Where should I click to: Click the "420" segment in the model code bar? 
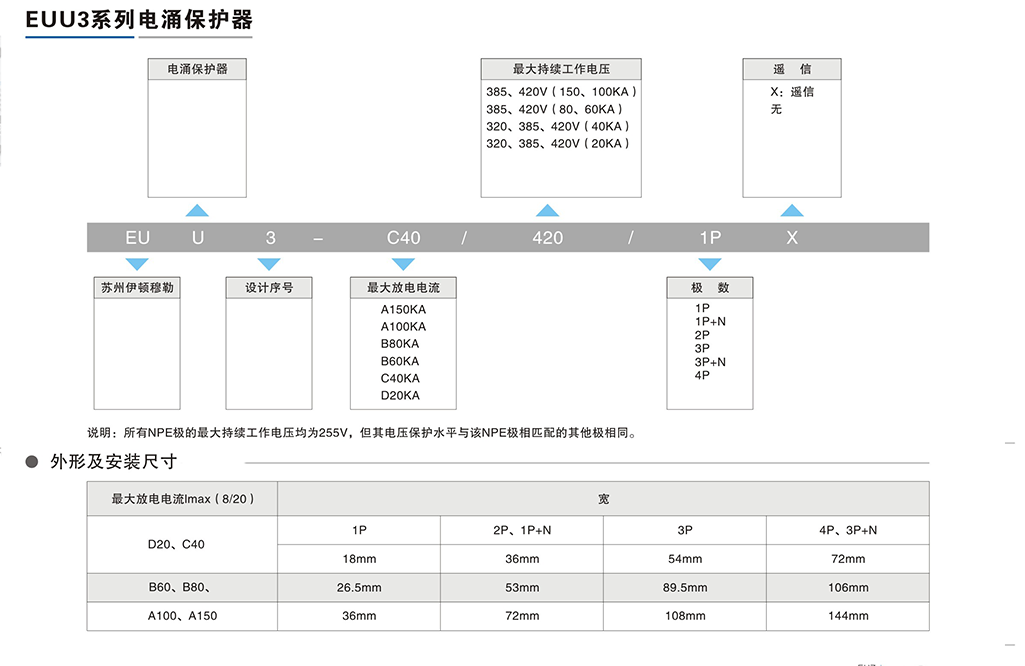tap(546, 237)
